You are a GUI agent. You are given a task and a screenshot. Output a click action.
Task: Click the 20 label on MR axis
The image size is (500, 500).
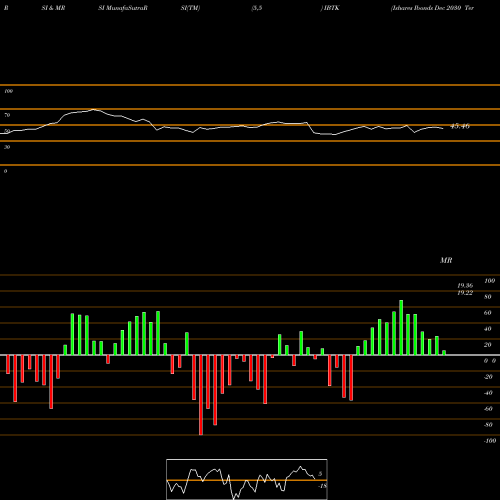pyautogui.click(x=488, y=345)
